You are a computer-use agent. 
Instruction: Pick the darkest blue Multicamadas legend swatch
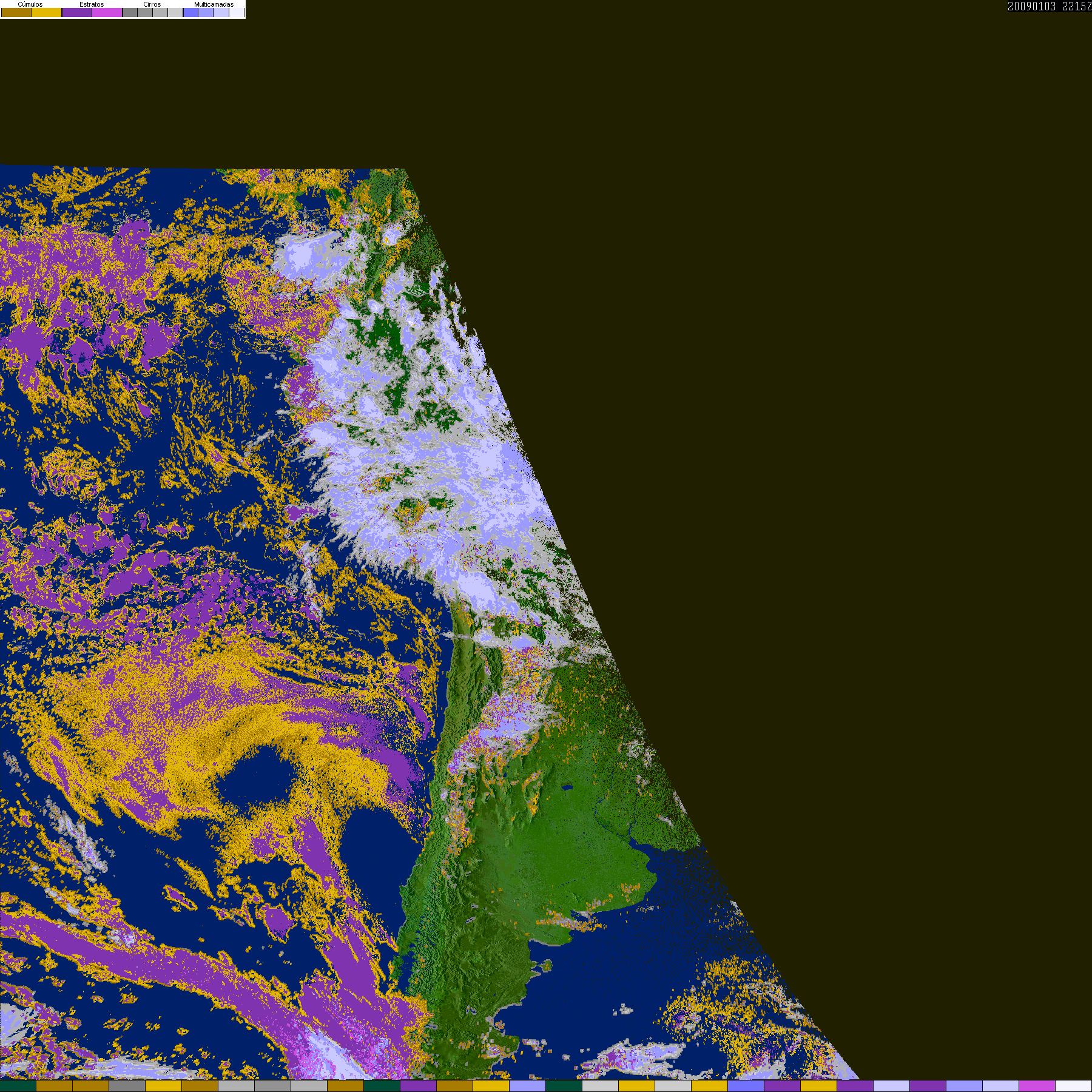pos(191,12)
